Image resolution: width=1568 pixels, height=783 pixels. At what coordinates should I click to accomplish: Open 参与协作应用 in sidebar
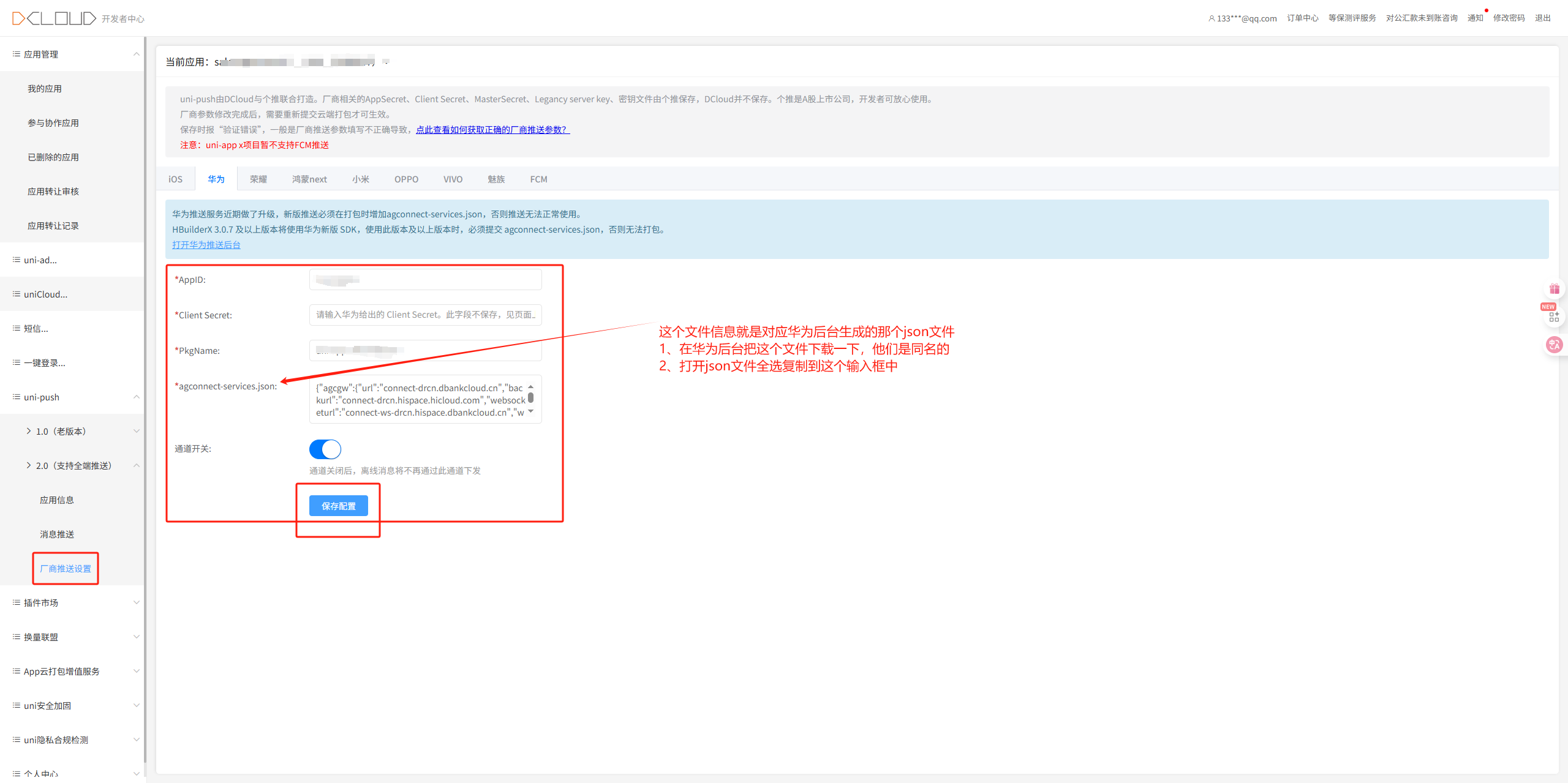(x=53, y=122)
